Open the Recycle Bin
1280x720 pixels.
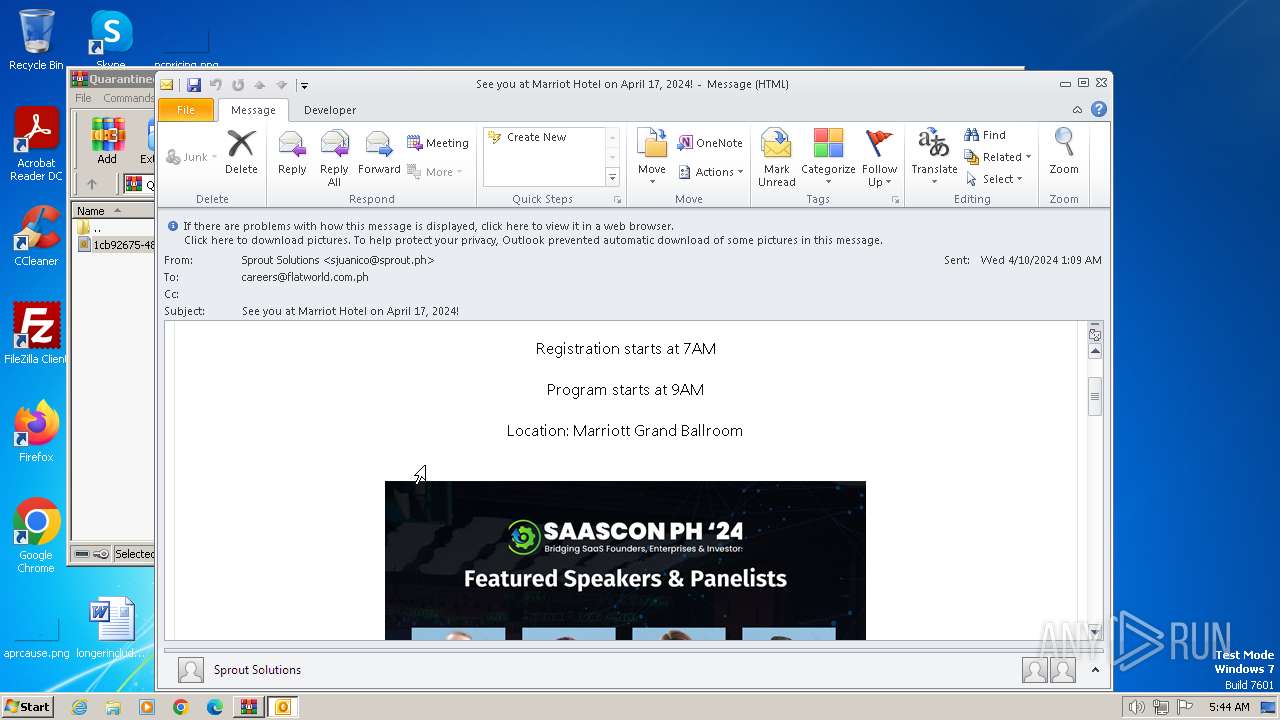click(x=36, y=41)
